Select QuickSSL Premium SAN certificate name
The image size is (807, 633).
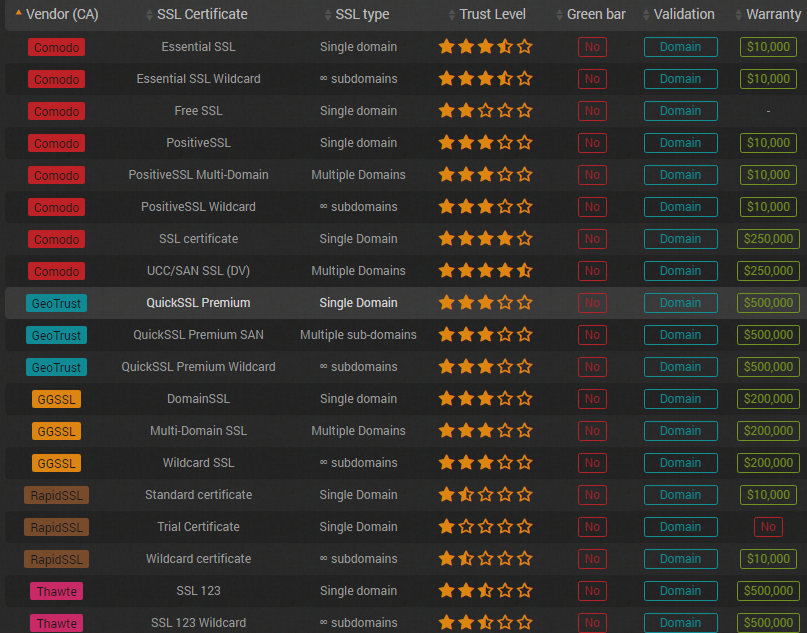pyautogui.click(x=199, y=335)
